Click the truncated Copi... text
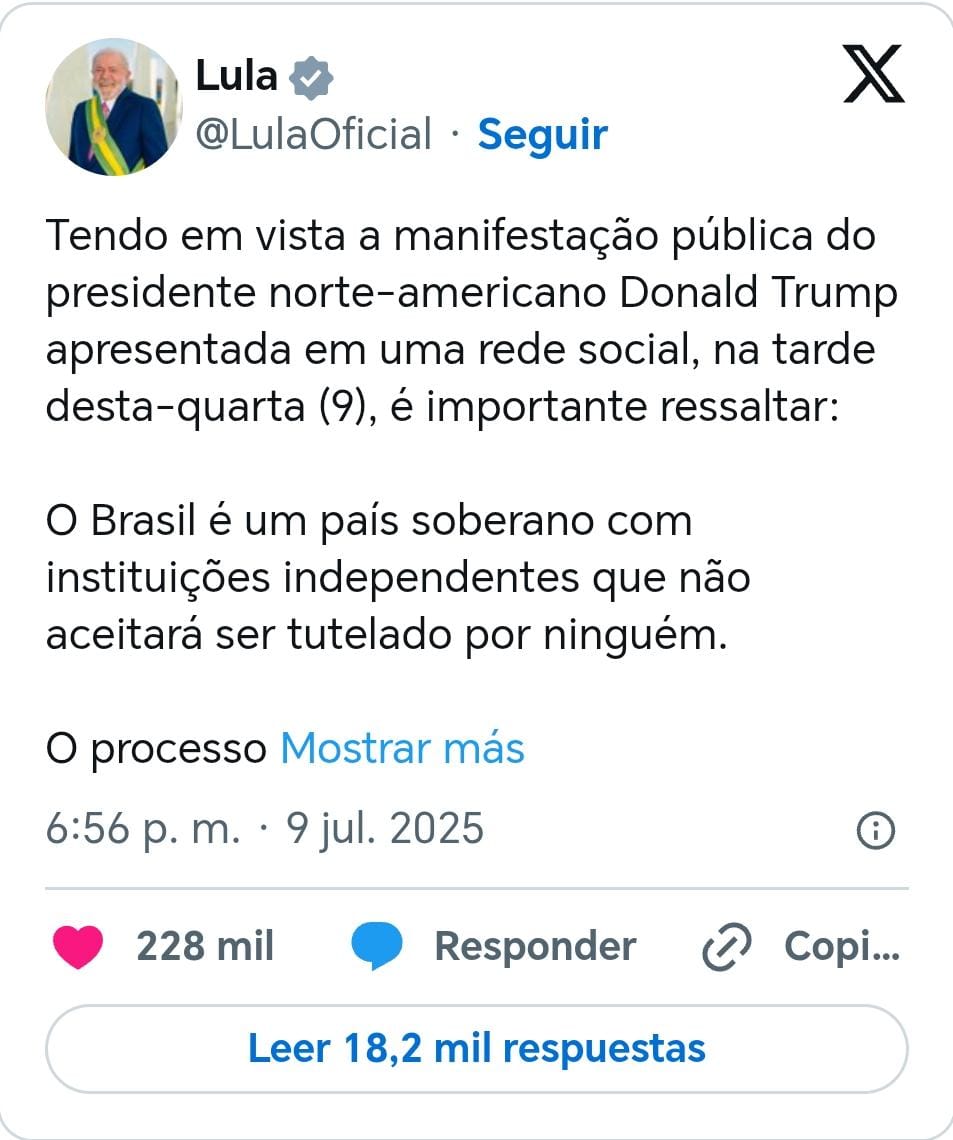 pos(842,946)
